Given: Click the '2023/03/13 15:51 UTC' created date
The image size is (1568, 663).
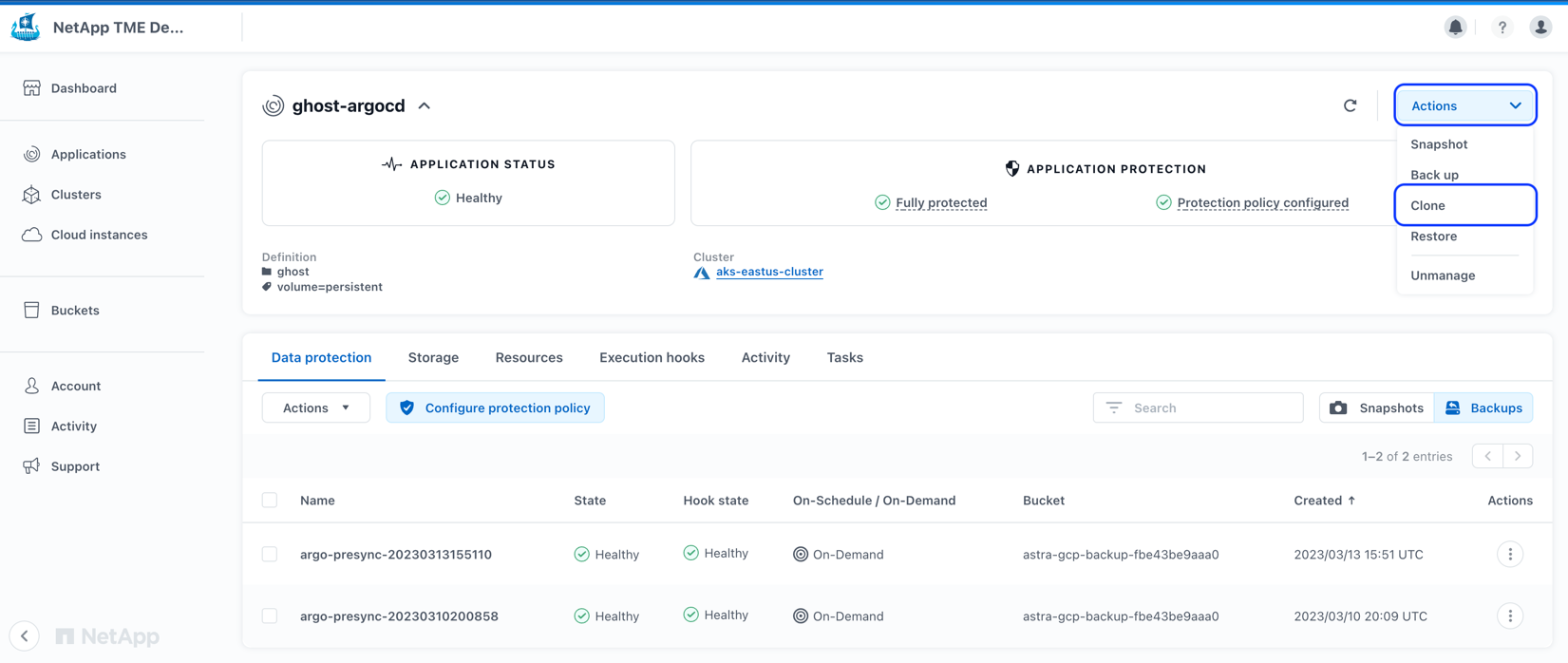Looking at the screenshot, I should 1358,555.
